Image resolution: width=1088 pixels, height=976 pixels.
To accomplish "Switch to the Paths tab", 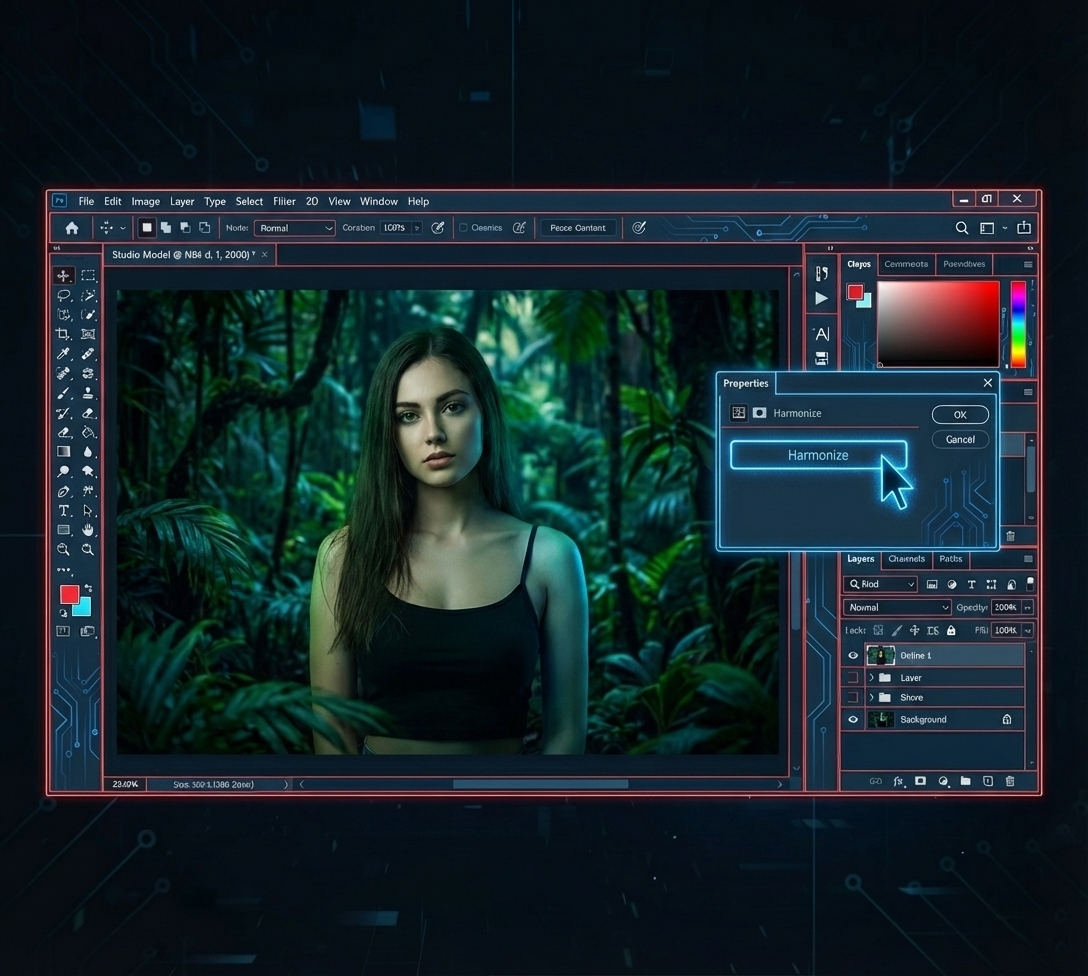I will 951,559.
